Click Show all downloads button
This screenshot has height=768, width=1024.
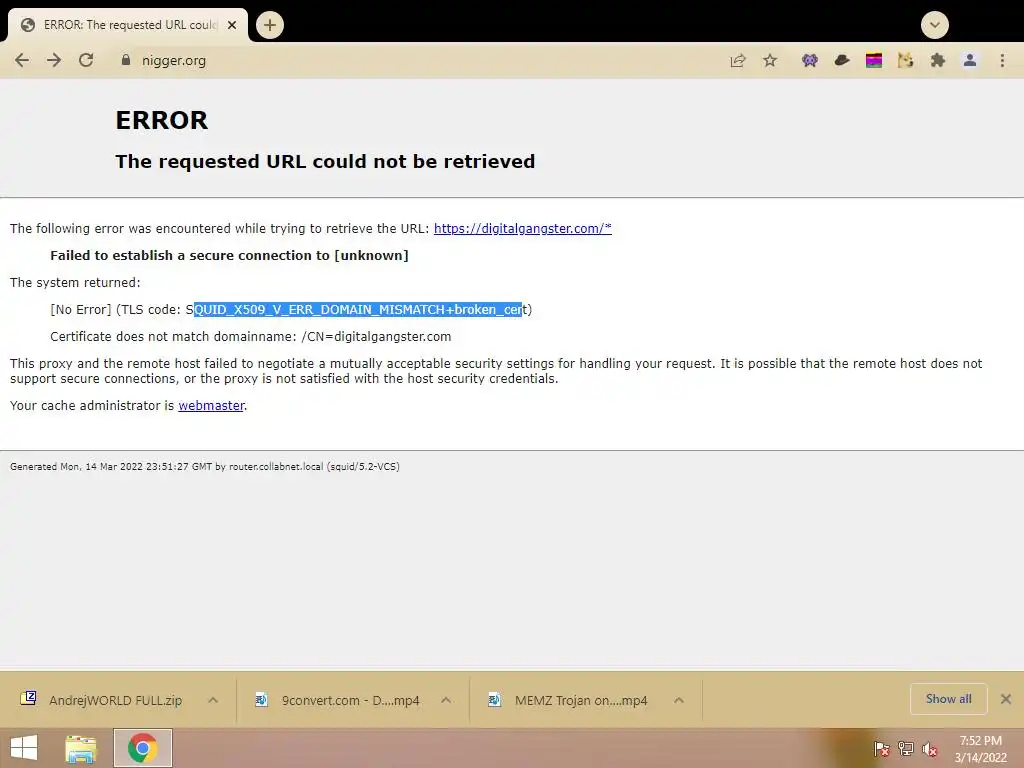(948, 699)
